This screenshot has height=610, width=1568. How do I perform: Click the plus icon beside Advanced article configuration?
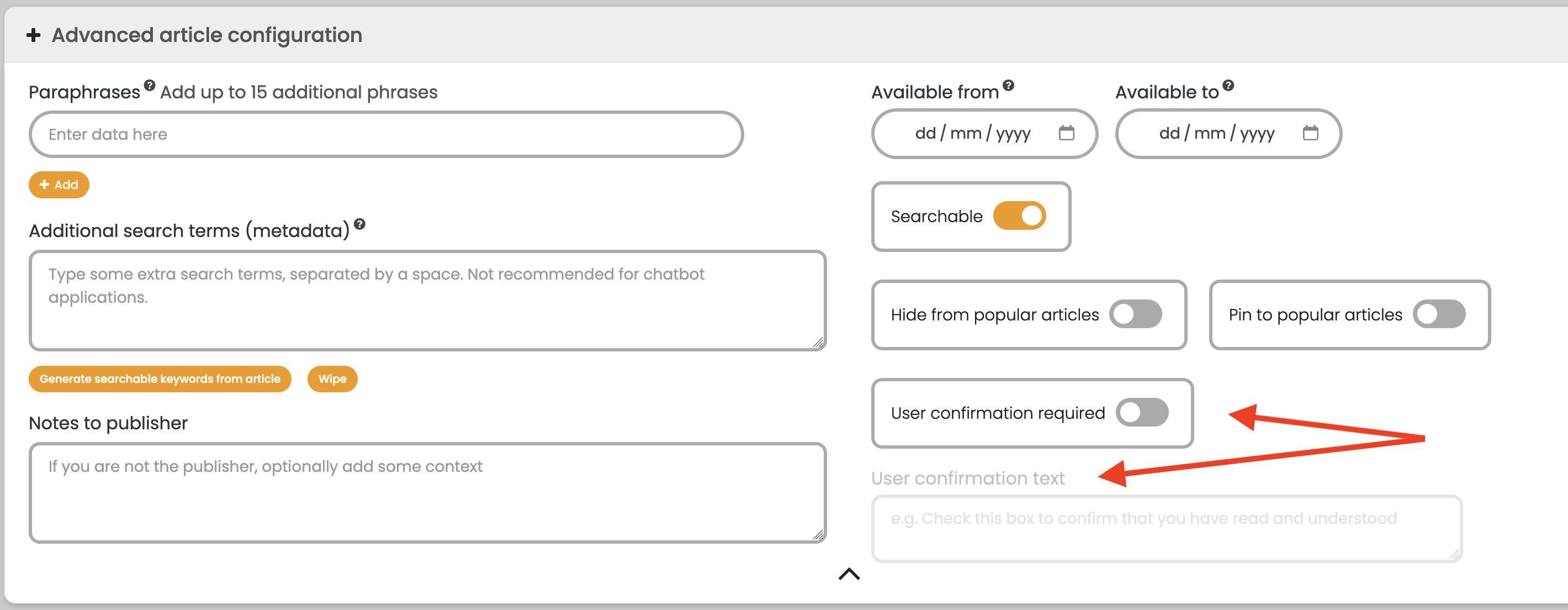34,35
